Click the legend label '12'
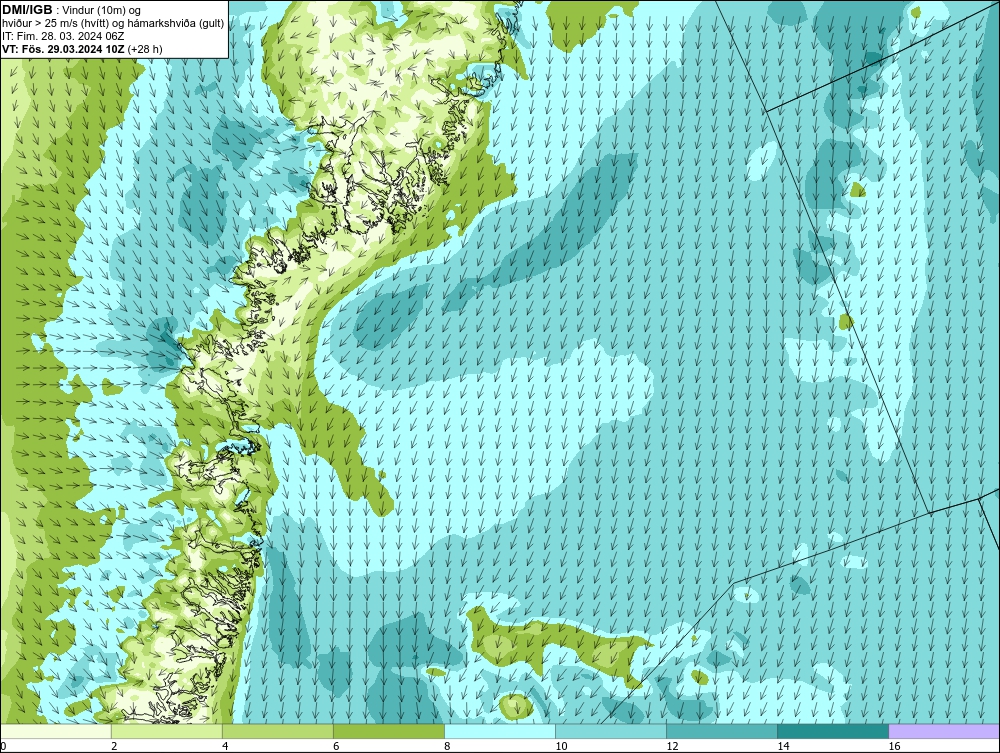The width and height of the screenshot is (1000, 753). [x=672, y=746]
